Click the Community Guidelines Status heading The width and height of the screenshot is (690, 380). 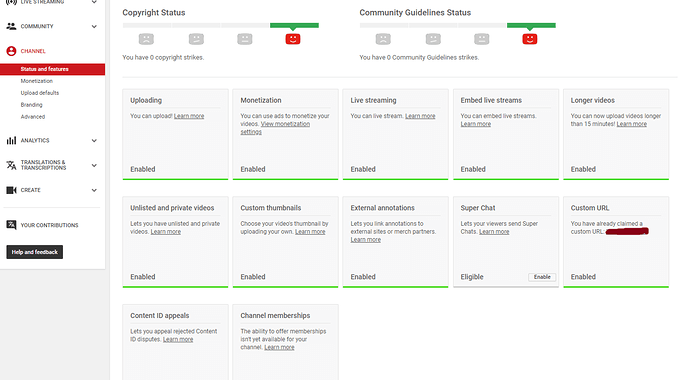415,13
